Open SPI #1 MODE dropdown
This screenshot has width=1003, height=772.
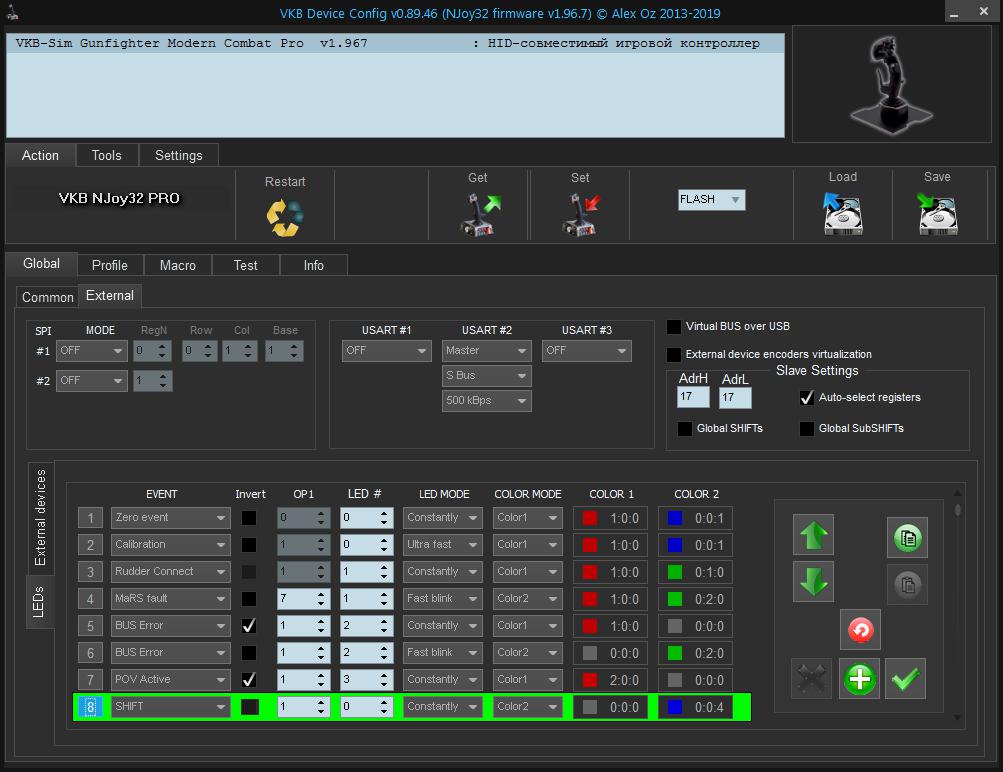coord(91,351)
